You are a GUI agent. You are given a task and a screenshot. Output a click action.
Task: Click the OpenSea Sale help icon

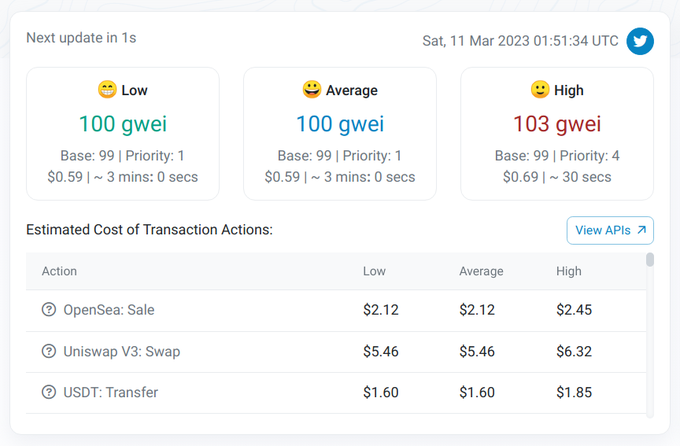point(49,310)
